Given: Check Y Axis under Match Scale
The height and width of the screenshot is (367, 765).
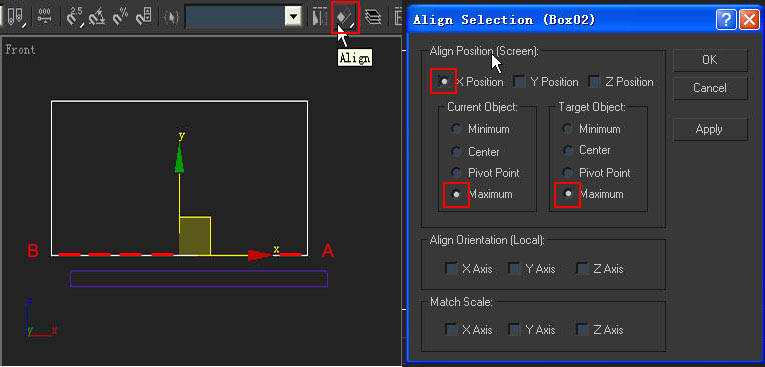Looking at the screenshot, I should (x=514, y=329).
